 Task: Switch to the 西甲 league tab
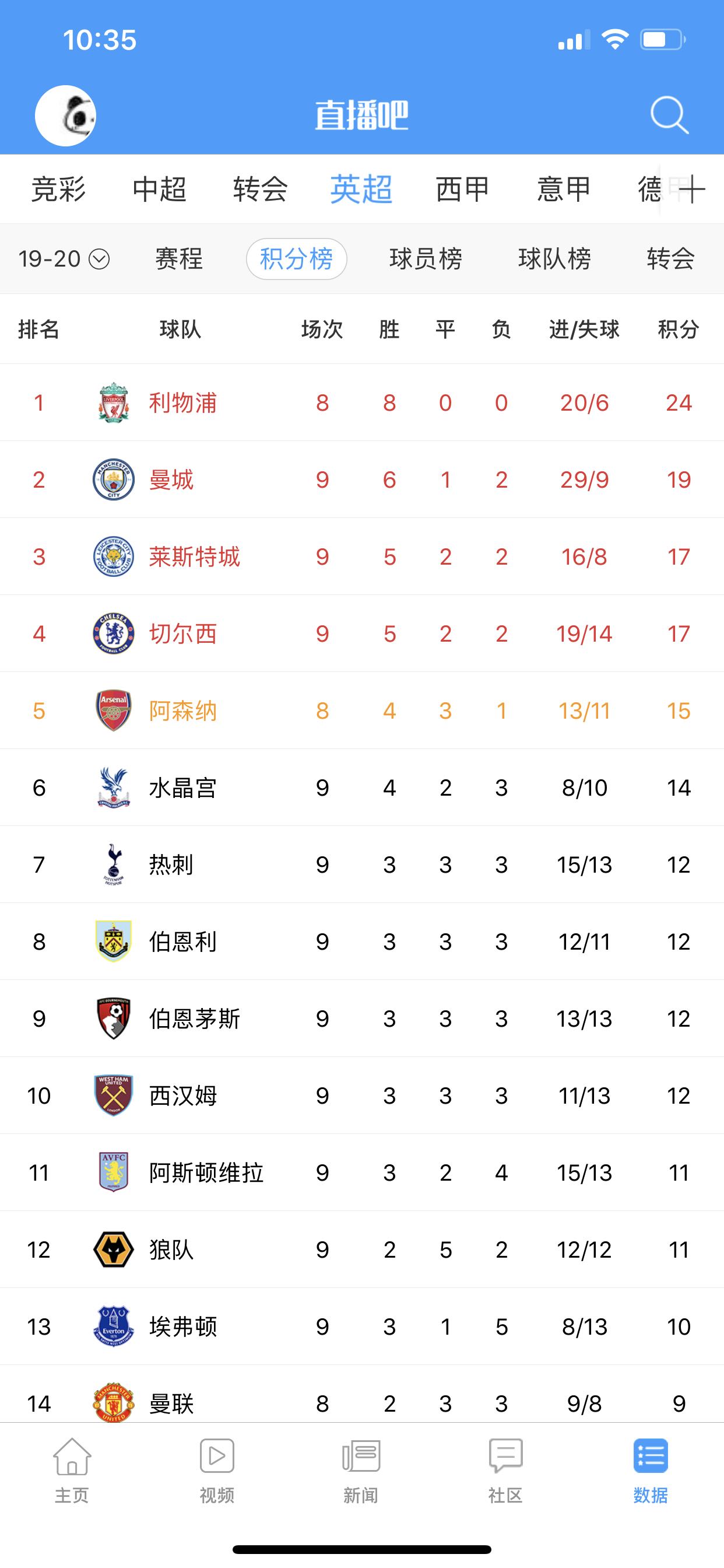[x=462, y=190]
